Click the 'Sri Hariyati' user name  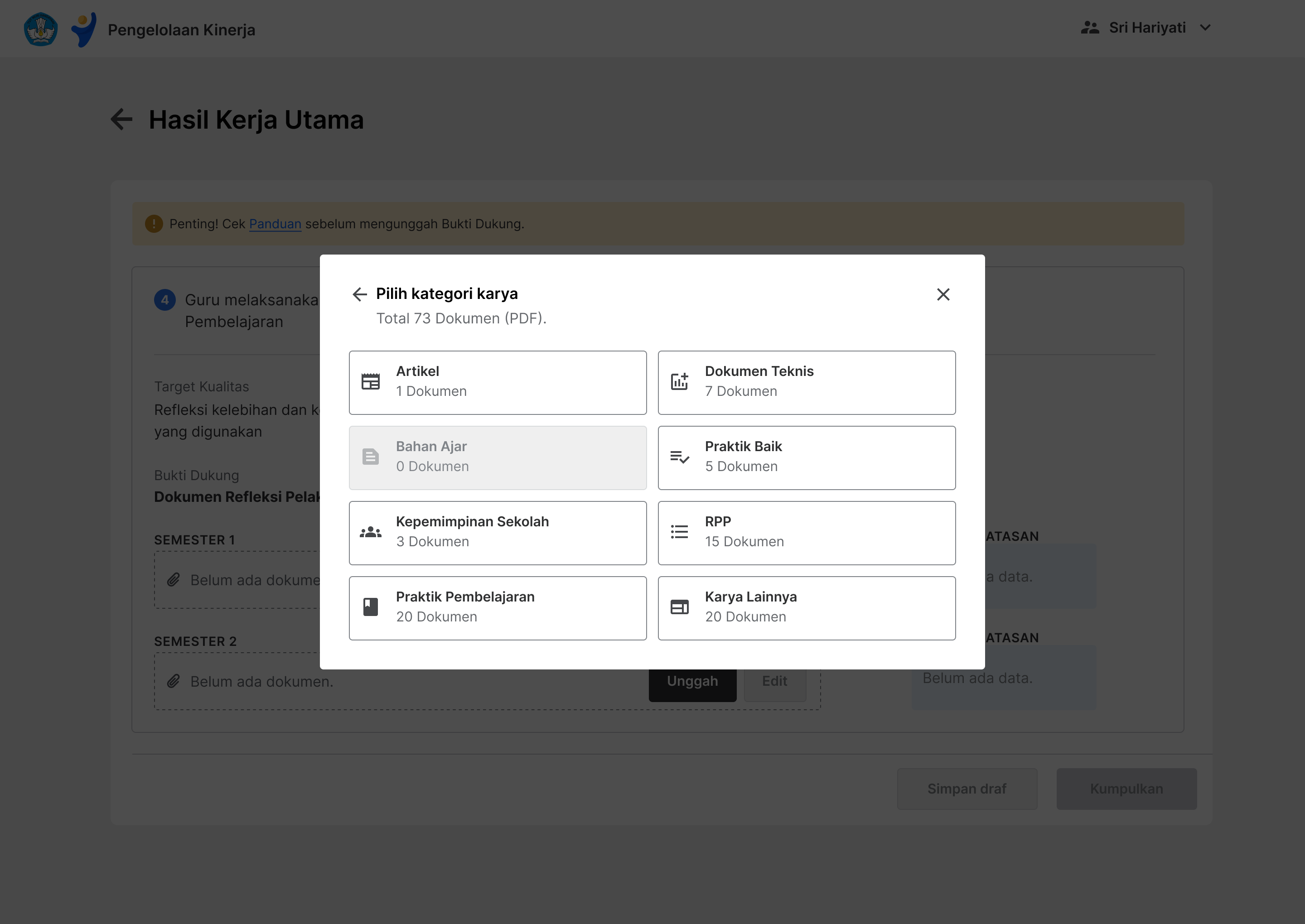tap(1147, 27)
